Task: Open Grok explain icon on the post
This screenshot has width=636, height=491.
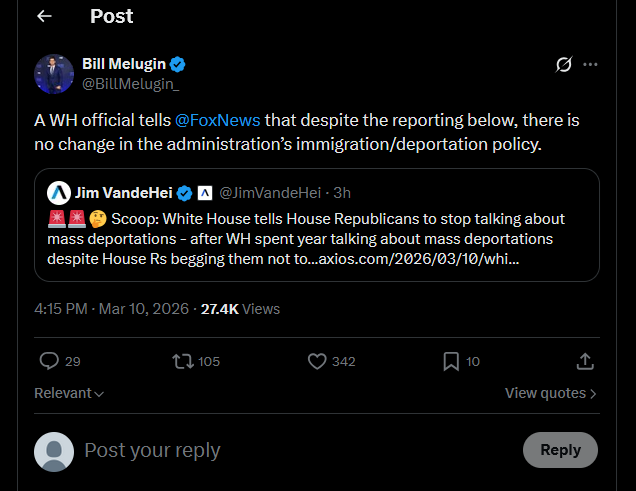Action: (564, 64)
